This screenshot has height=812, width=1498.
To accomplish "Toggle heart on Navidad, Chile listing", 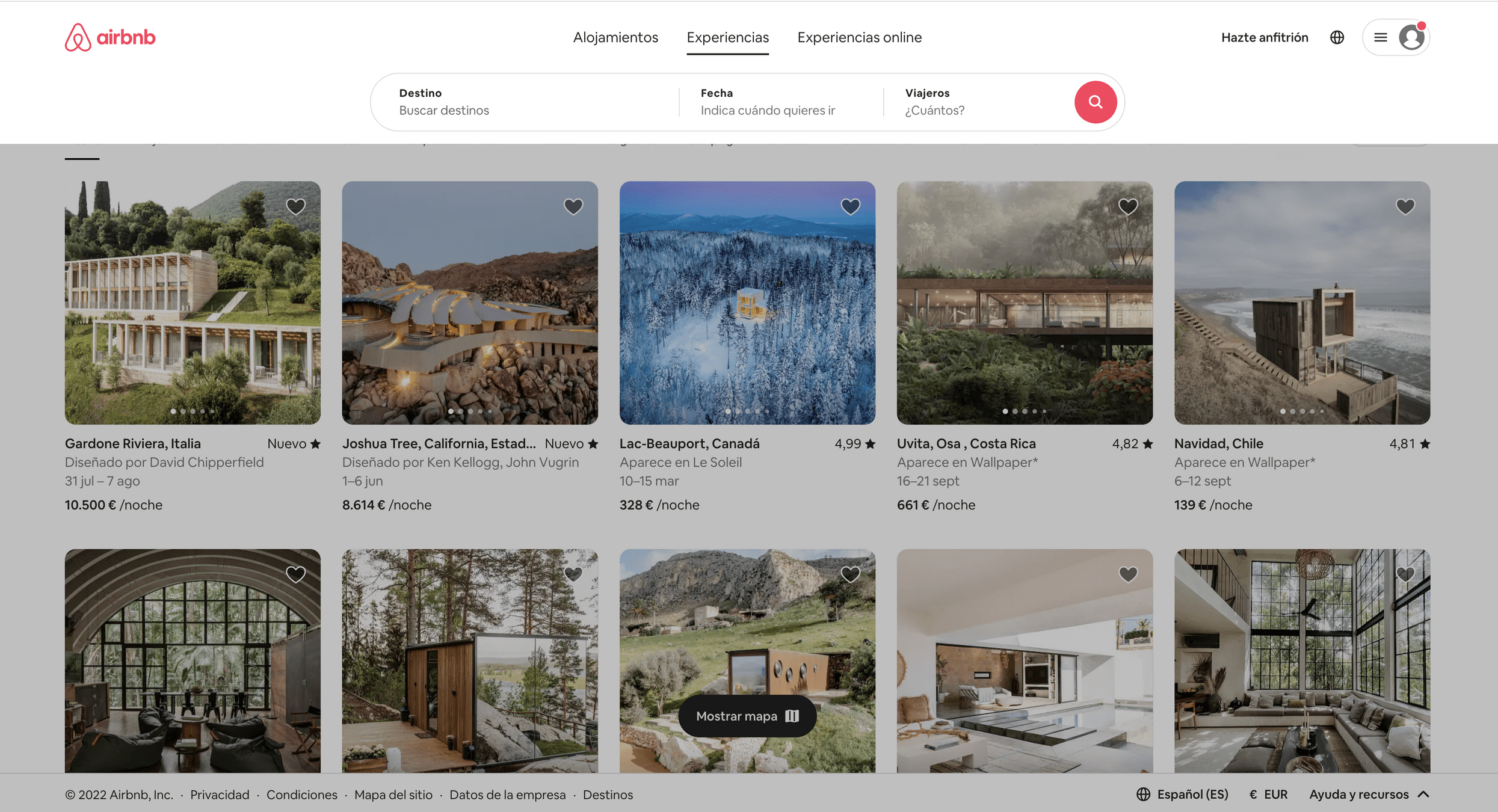I will [1405, 206].
